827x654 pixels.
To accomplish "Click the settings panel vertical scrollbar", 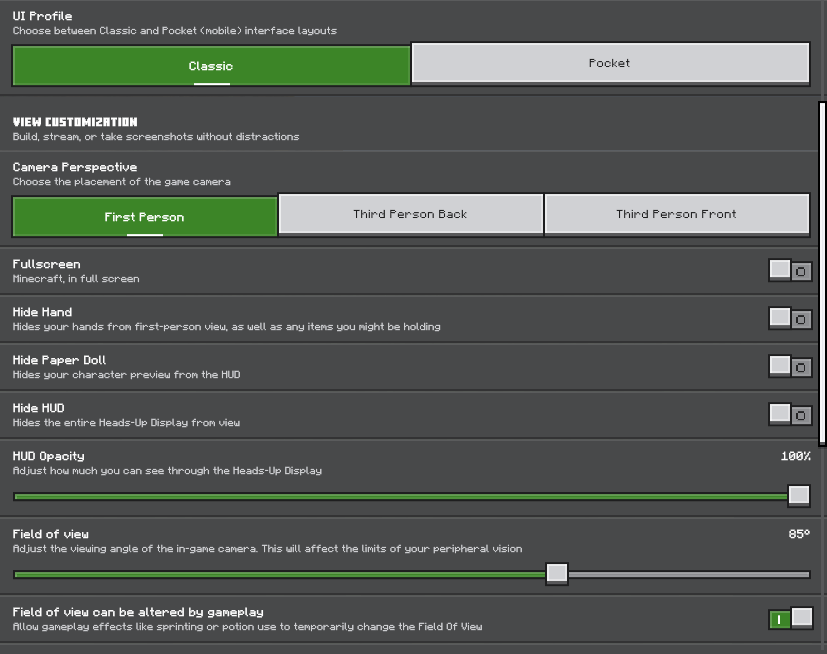I will coord(822,274).
